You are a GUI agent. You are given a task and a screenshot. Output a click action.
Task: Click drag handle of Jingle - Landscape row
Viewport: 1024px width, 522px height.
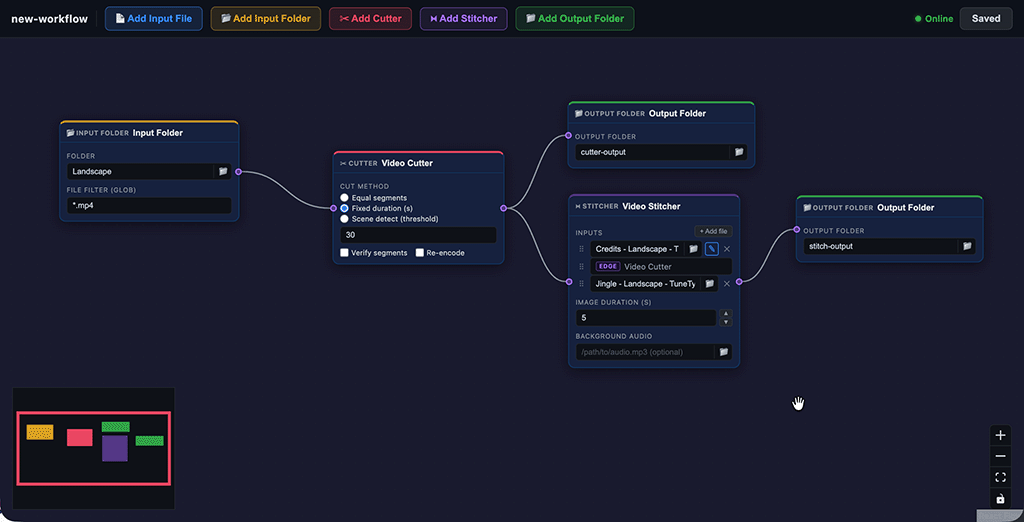pos(581,284)
